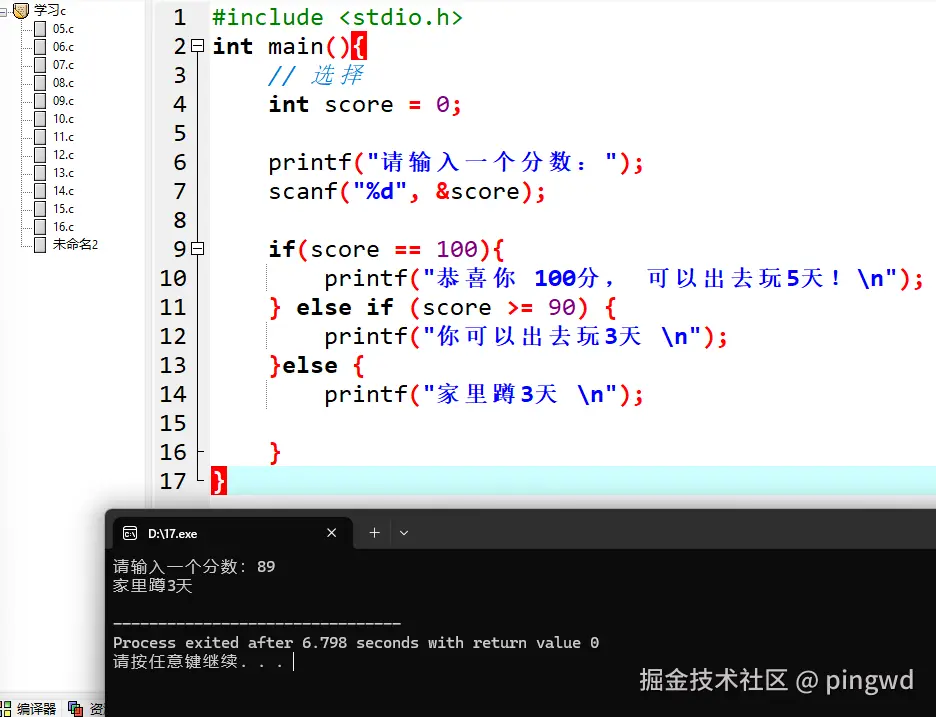
Task: Open file 06.c in project tree
Action: (63, 47)
